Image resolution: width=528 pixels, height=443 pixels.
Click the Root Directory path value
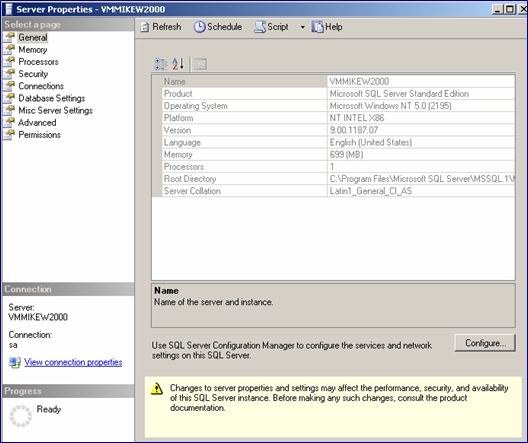pos(422,179)
